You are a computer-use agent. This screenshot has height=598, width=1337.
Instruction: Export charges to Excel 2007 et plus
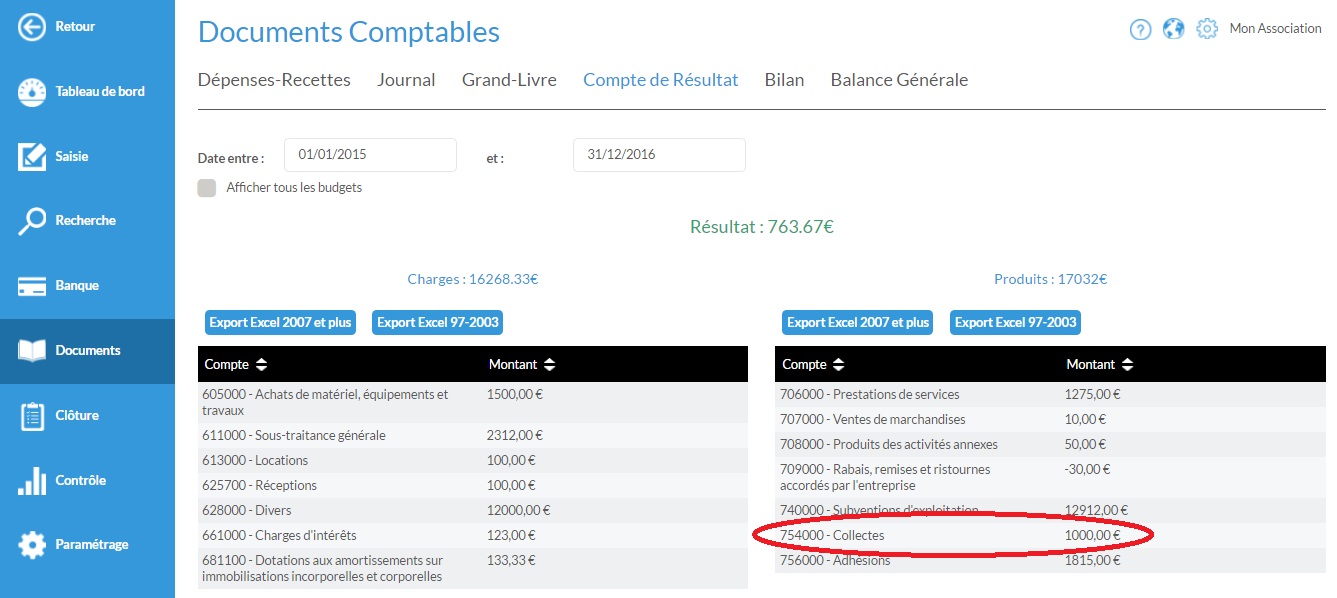click(x=280, y=322)
